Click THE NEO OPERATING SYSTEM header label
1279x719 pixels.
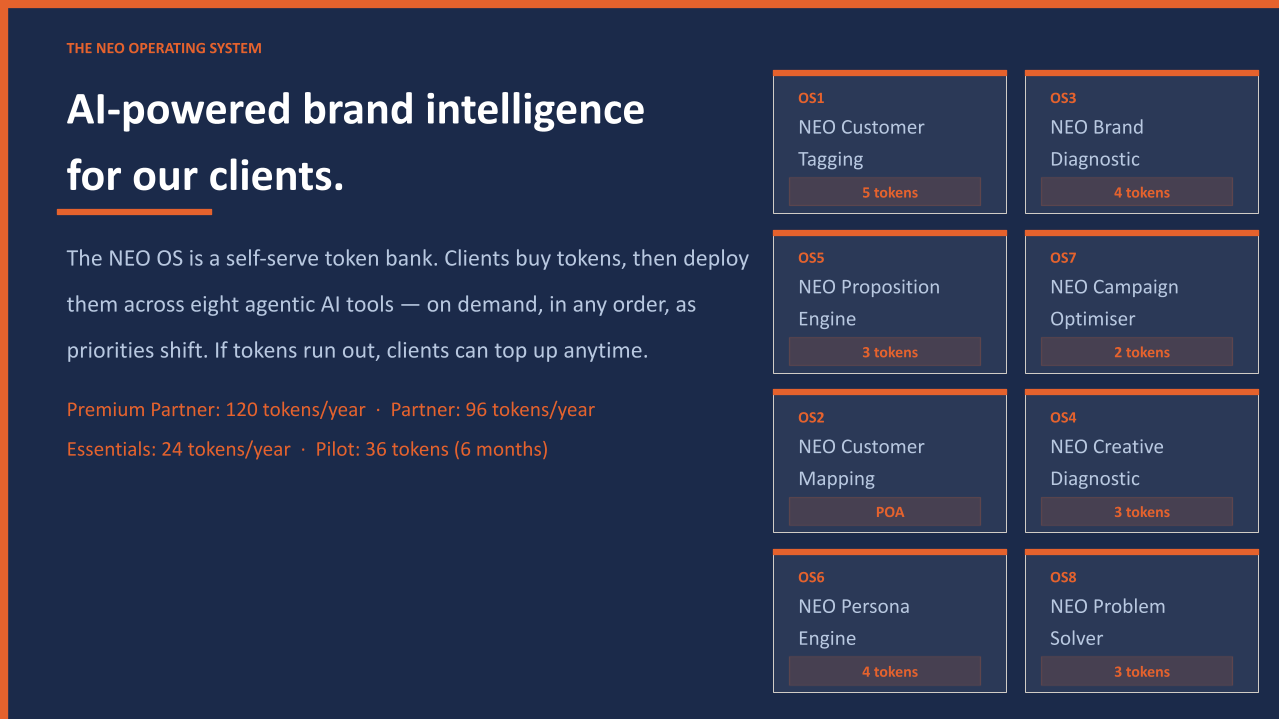click(164, 48)
